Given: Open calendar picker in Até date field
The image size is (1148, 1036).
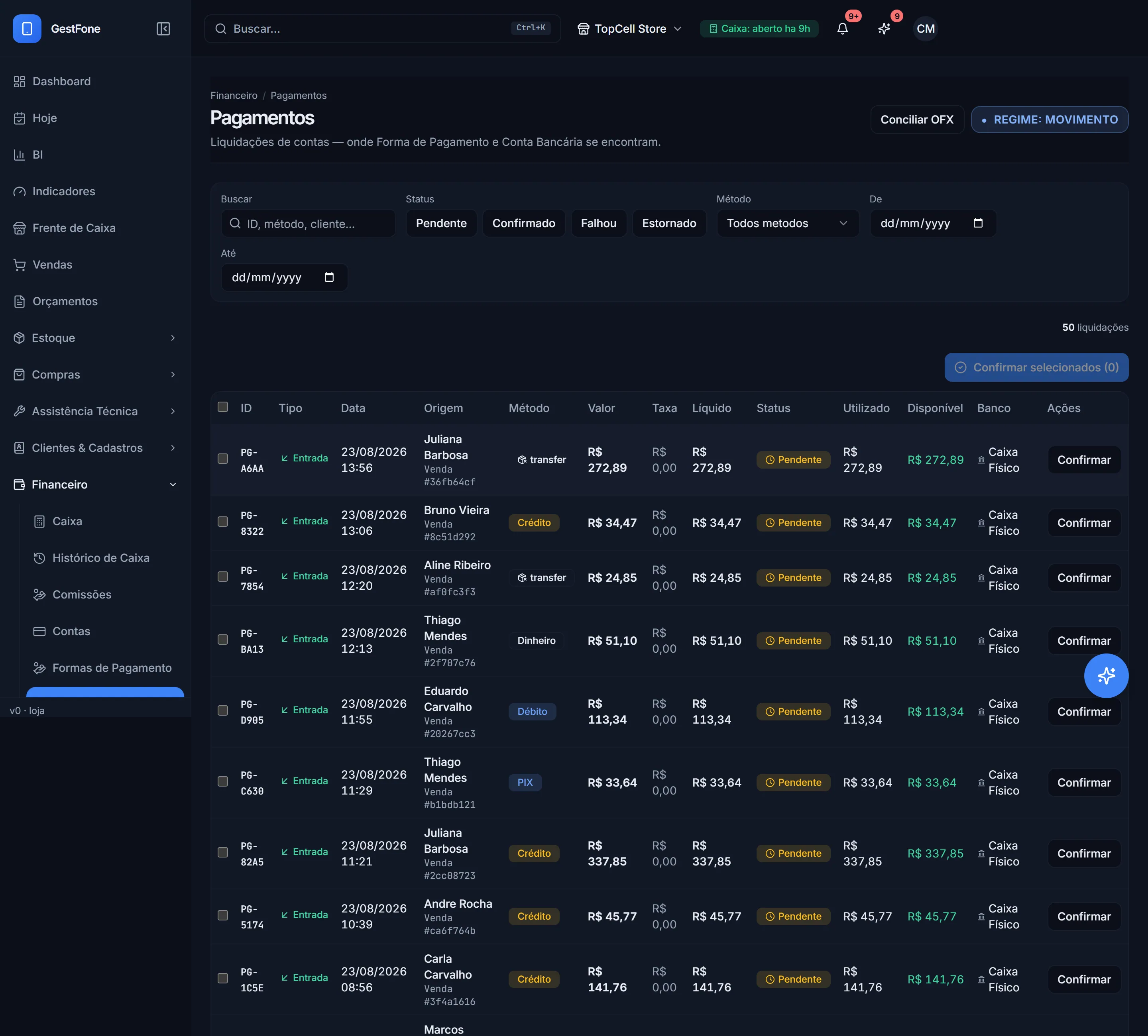Looking at the screenshot, I should 329,277.
